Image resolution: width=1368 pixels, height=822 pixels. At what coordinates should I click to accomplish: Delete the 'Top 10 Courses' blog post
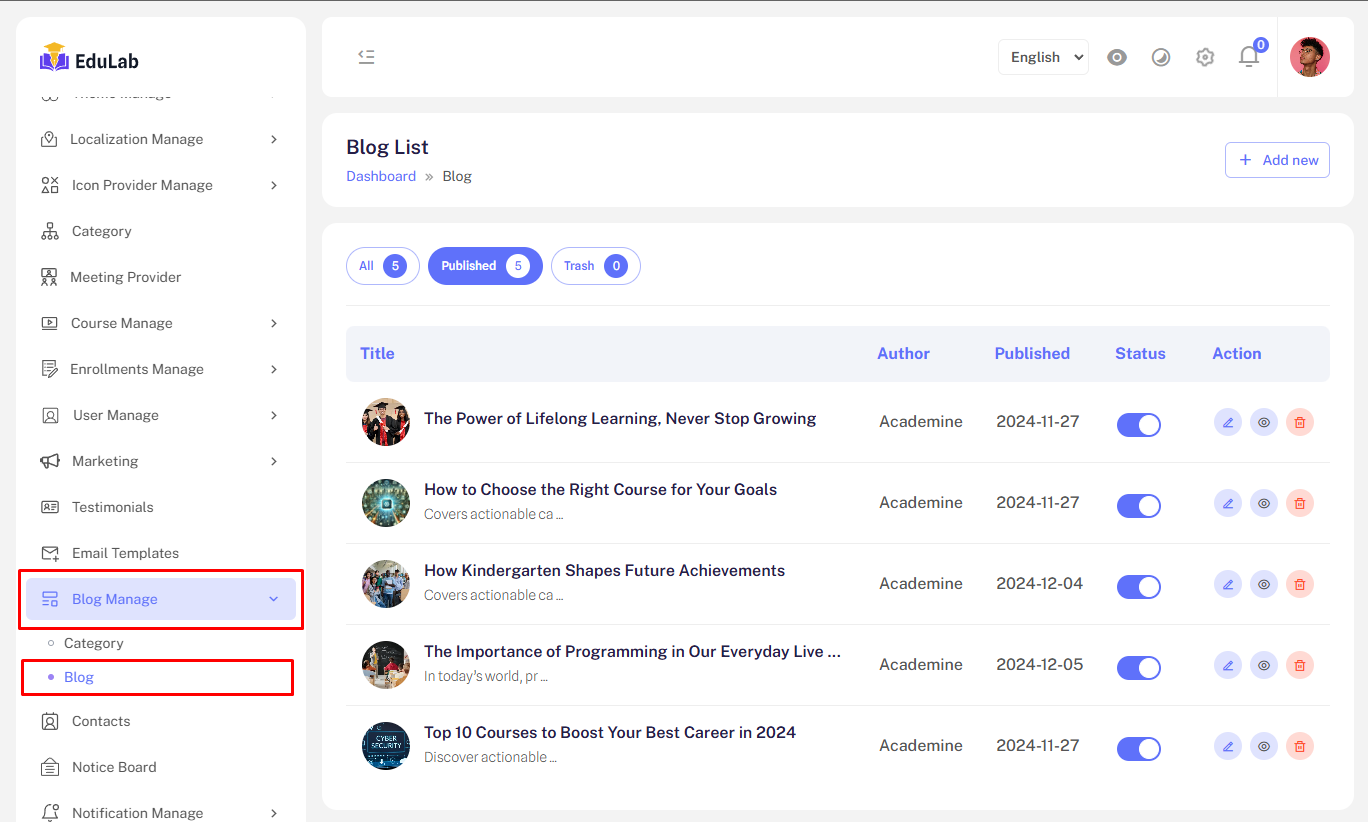(x=1300, y=746)
